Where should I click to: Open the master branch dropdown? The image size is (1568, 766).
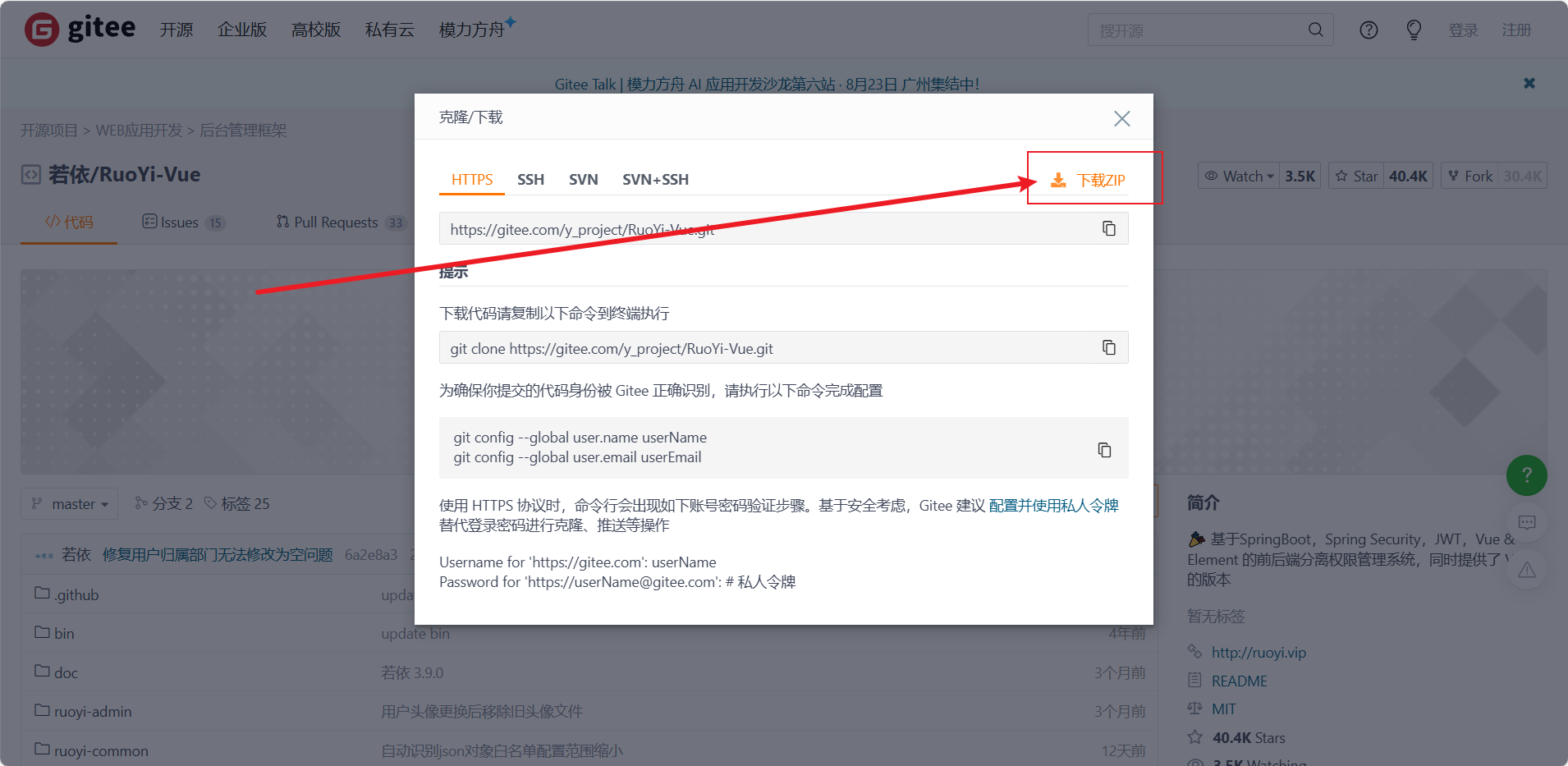point(69,503)
